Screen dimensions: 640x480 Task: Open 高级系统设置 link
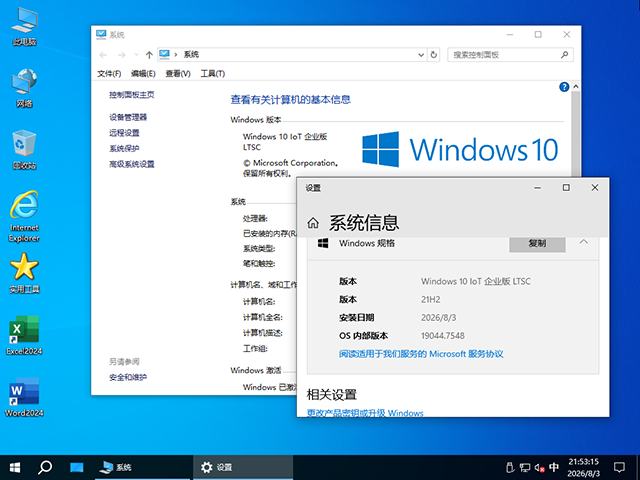pos(132,164)
